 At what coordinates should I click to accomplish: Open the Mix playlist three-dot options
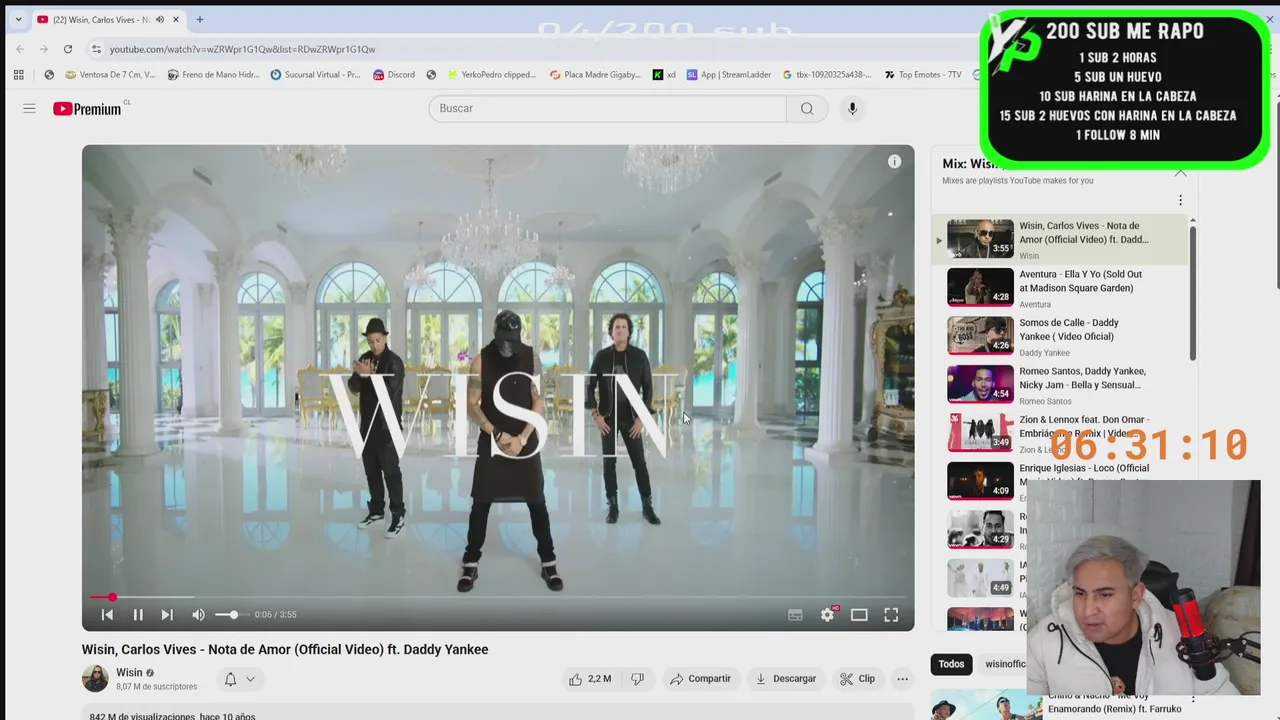click(1180, 200)
